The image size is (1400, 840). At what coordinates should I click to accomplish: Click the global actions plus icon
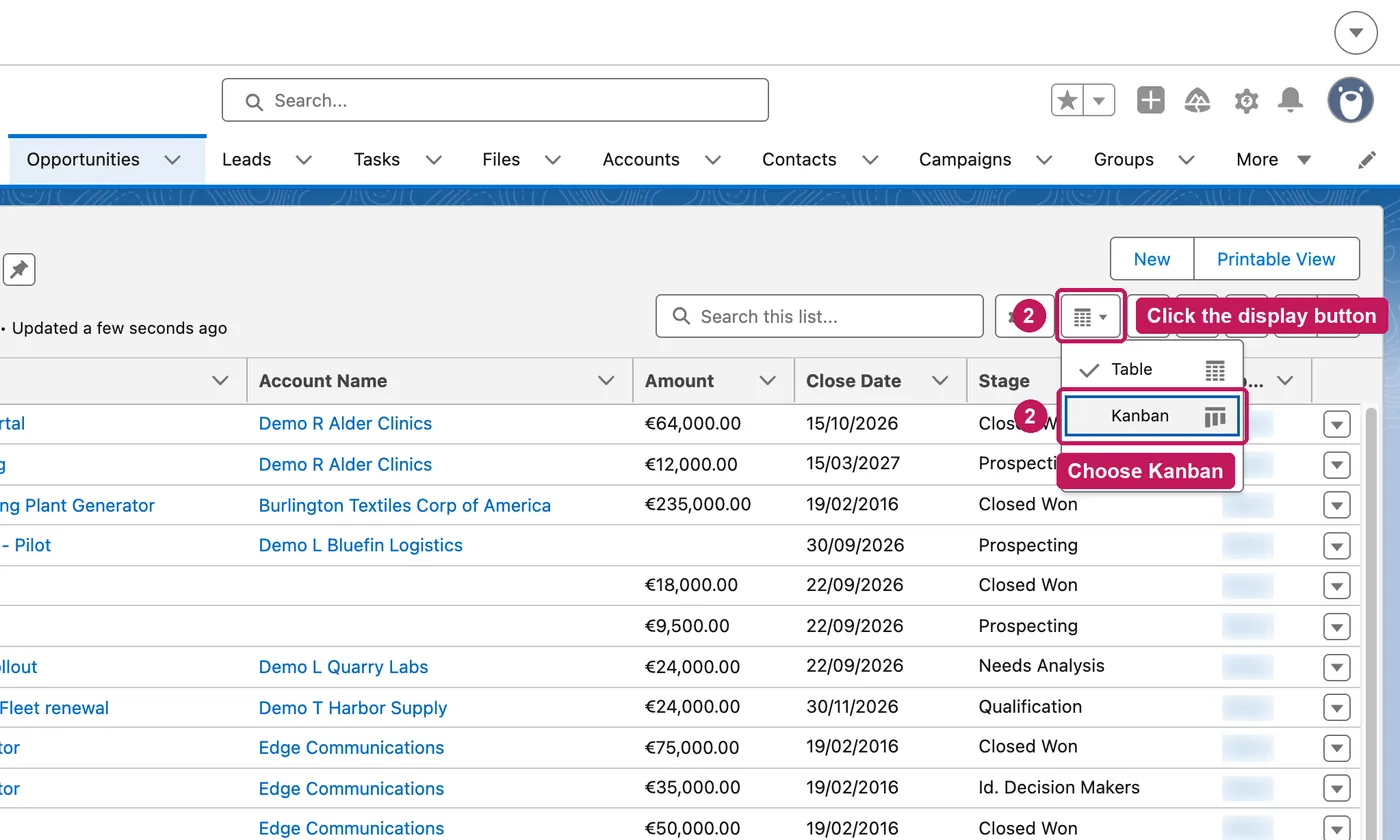(x=1151, y=100)
